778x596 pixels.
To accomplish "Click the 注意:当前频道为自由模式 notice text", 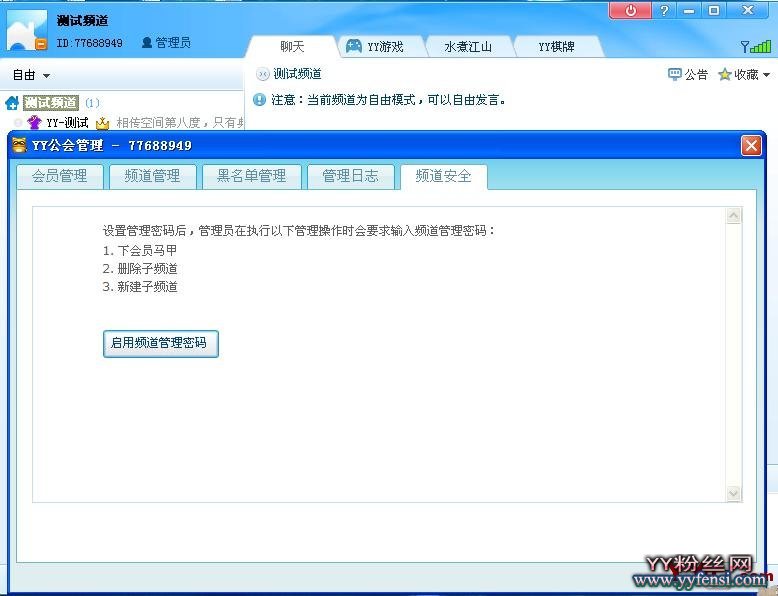I will [x=388, y=100].
